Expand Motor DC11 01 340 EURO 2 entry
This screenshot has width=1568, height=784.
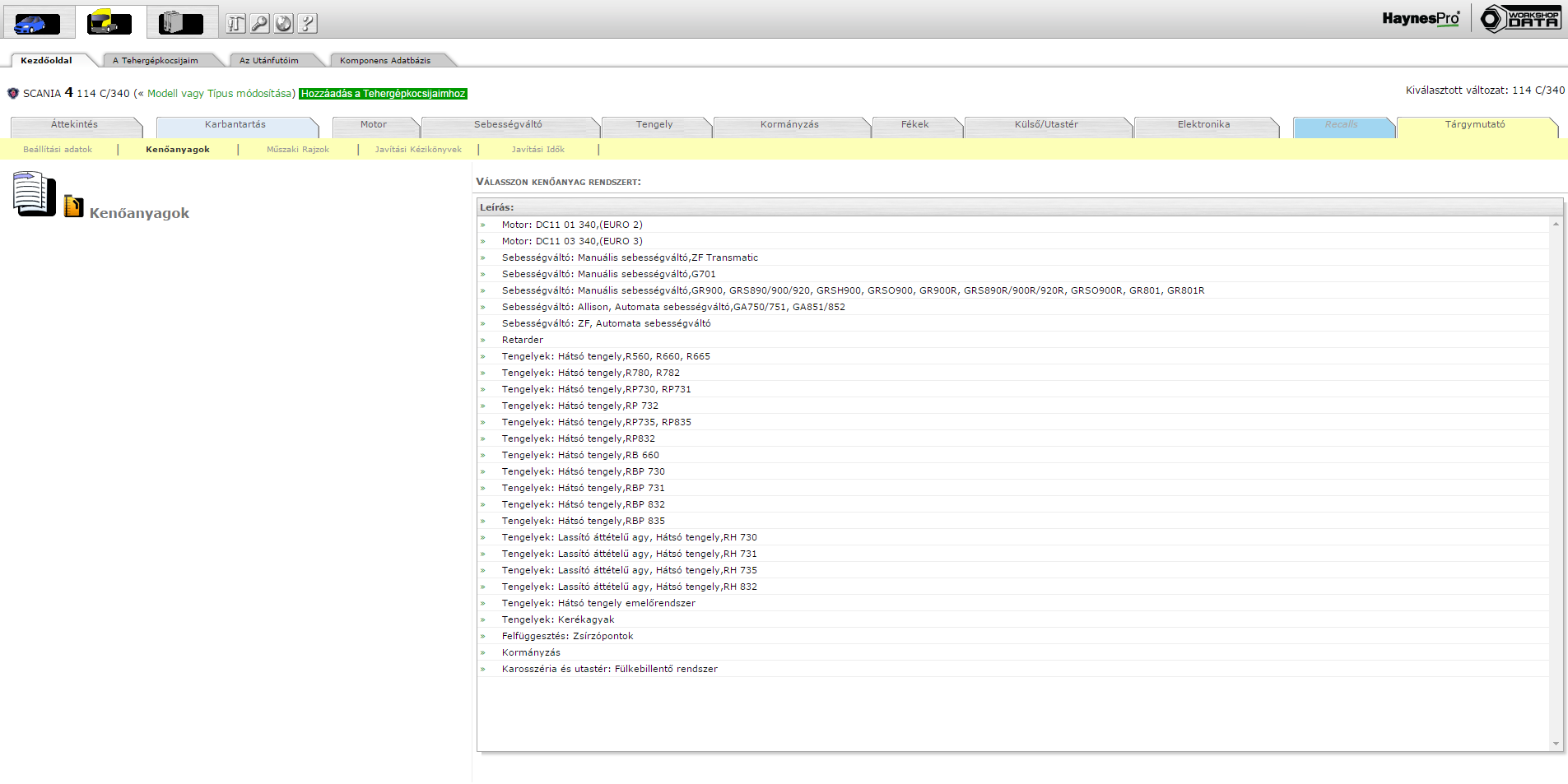tap(572, 225)
